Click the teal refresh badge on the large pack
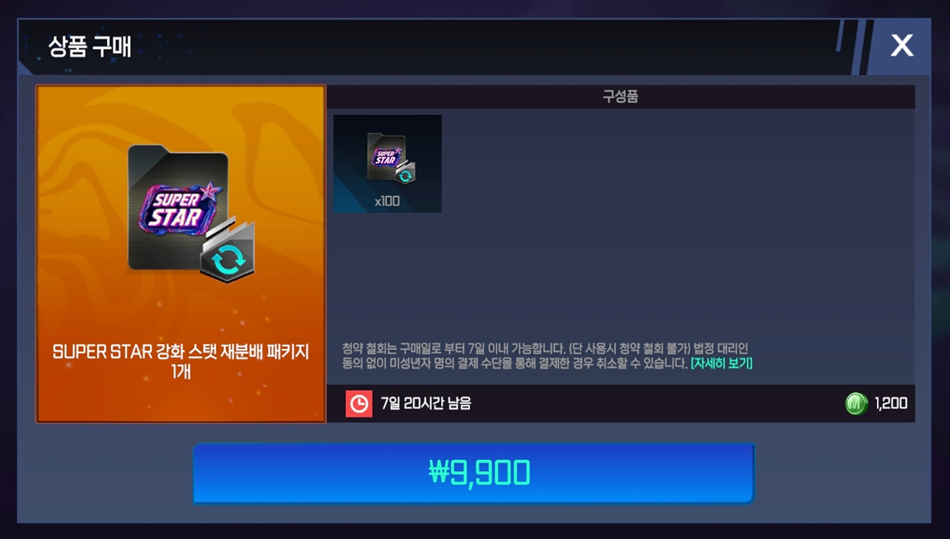The height and width of the screenshot is (539, 950). click(x=228, y=256)
